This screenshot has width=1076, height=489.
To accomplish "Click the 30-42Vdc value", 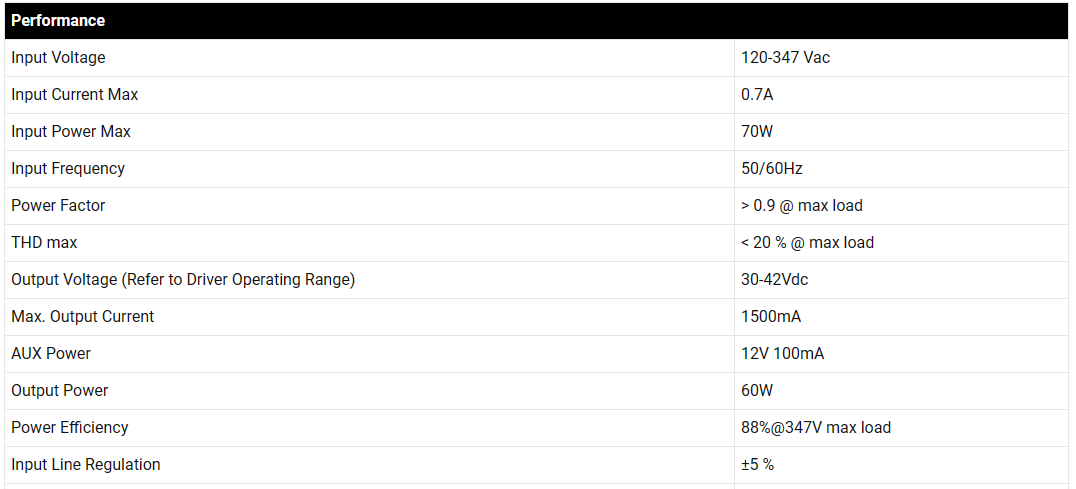I will (x=774, y=280).
